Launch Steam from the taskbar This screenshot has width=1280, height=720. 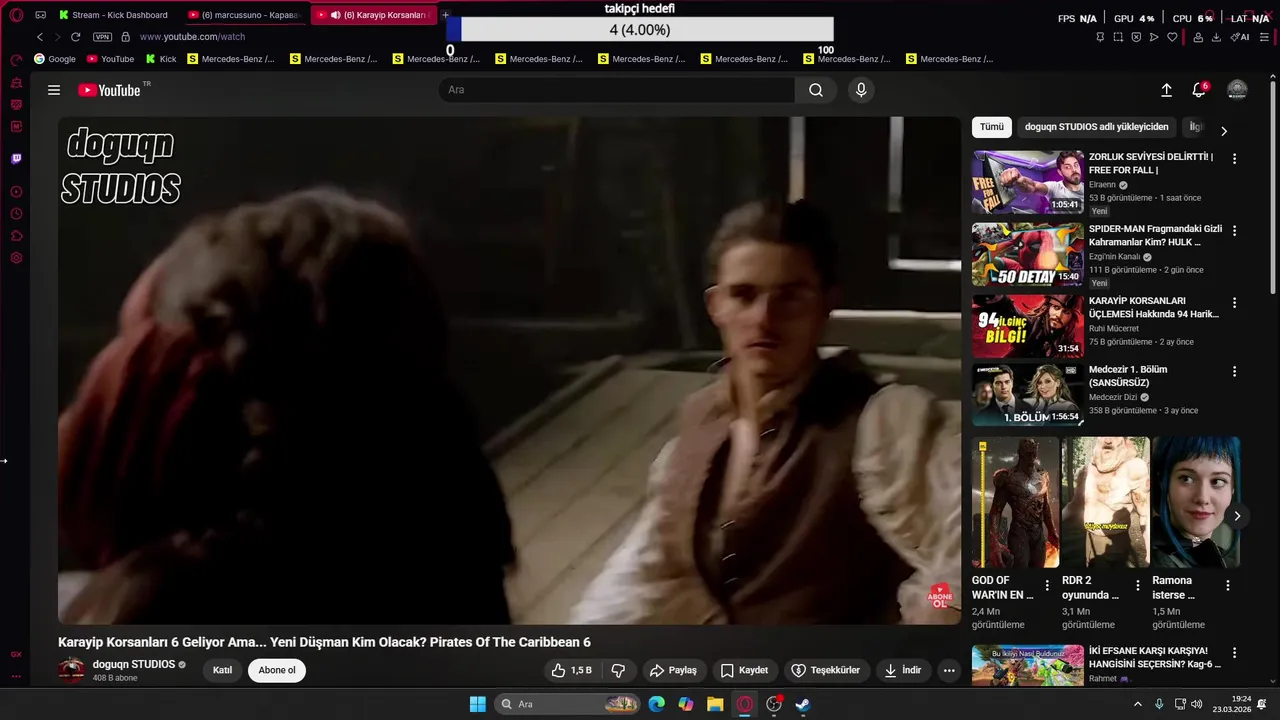pos(802,704)
